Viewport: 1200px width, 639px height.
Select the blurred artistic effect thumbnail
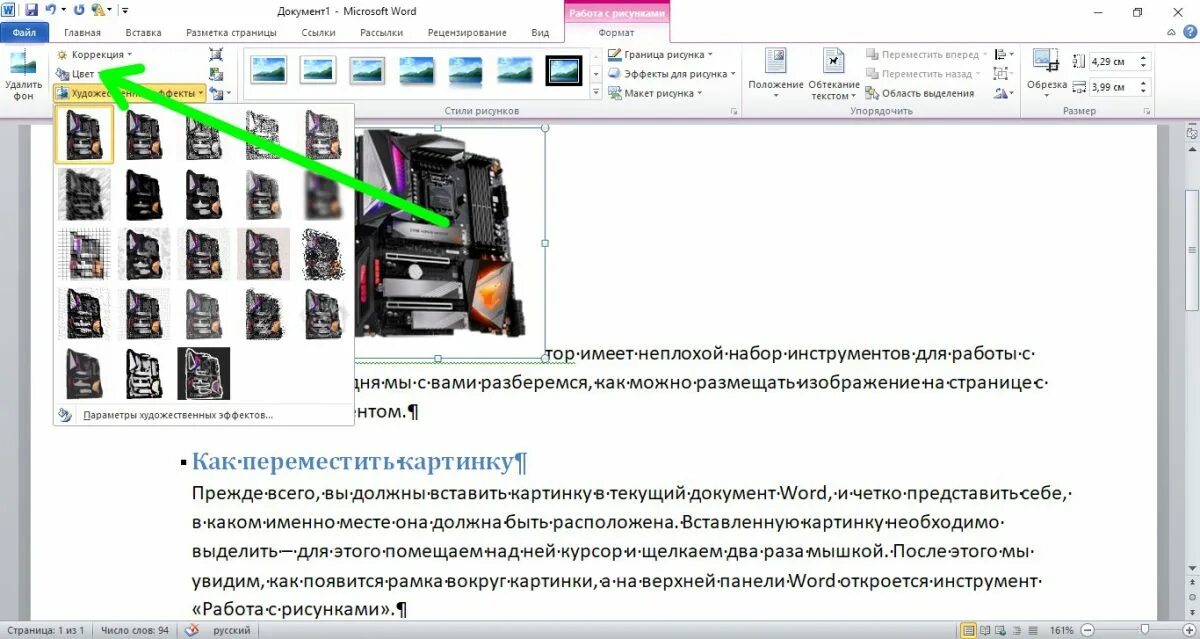(325, 195)
